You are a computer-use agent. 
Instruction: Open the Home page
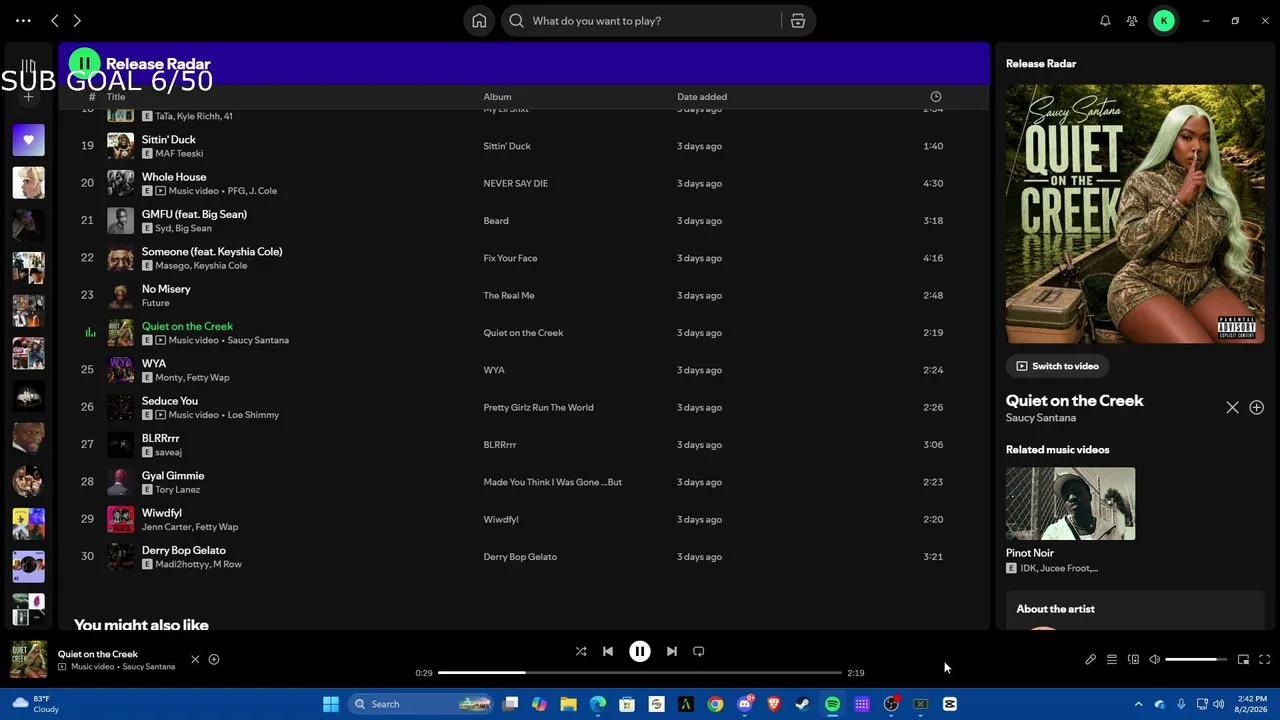coord(479,20)
